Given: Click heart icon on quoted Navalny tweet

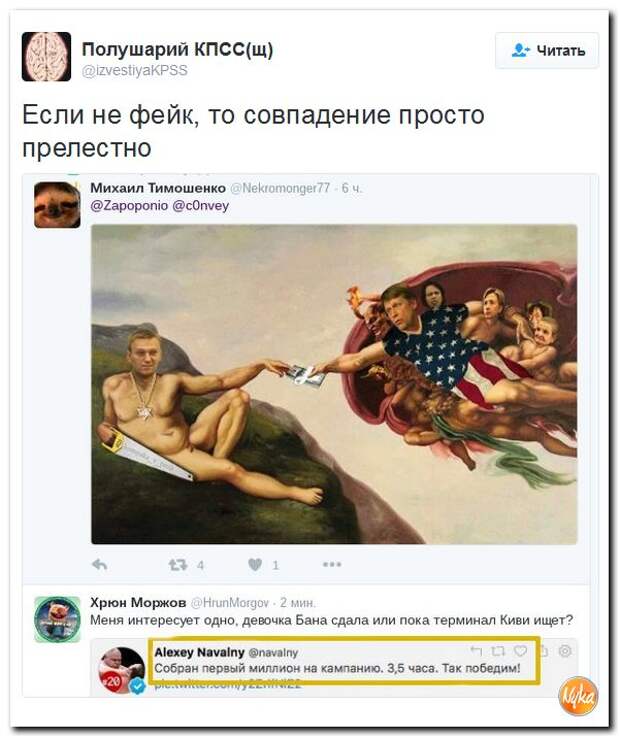Looking at the screenshot, I should pos(520,650).
